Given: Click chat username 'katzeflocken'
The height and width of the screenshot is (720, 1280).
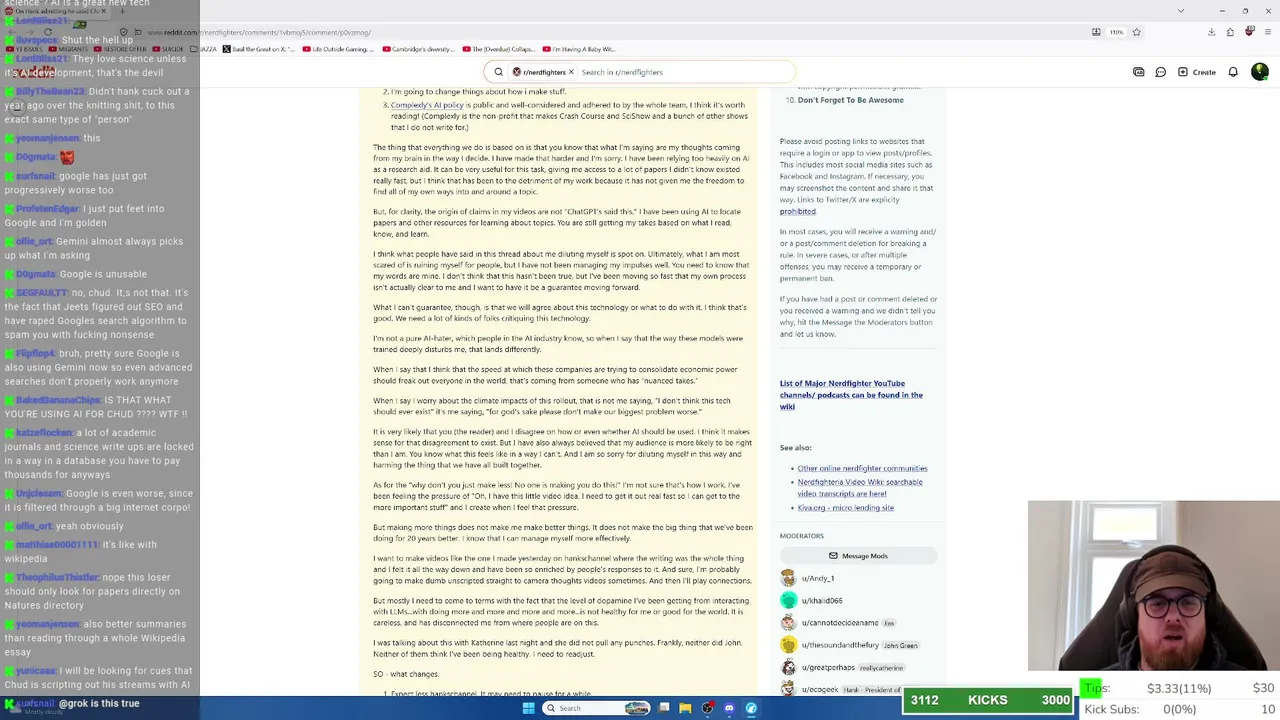Looking at the screenshot, I should click(44, 433).
